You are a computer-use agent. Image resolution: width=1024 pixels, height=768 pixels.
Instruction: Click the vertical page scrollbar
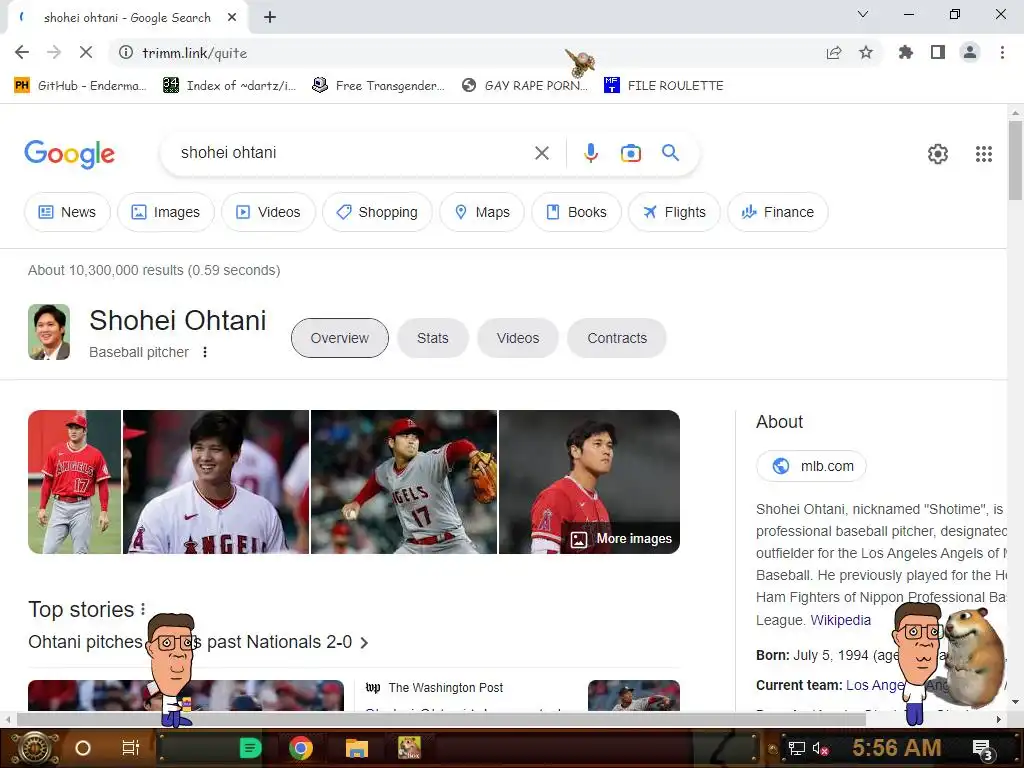point(1015,159)
